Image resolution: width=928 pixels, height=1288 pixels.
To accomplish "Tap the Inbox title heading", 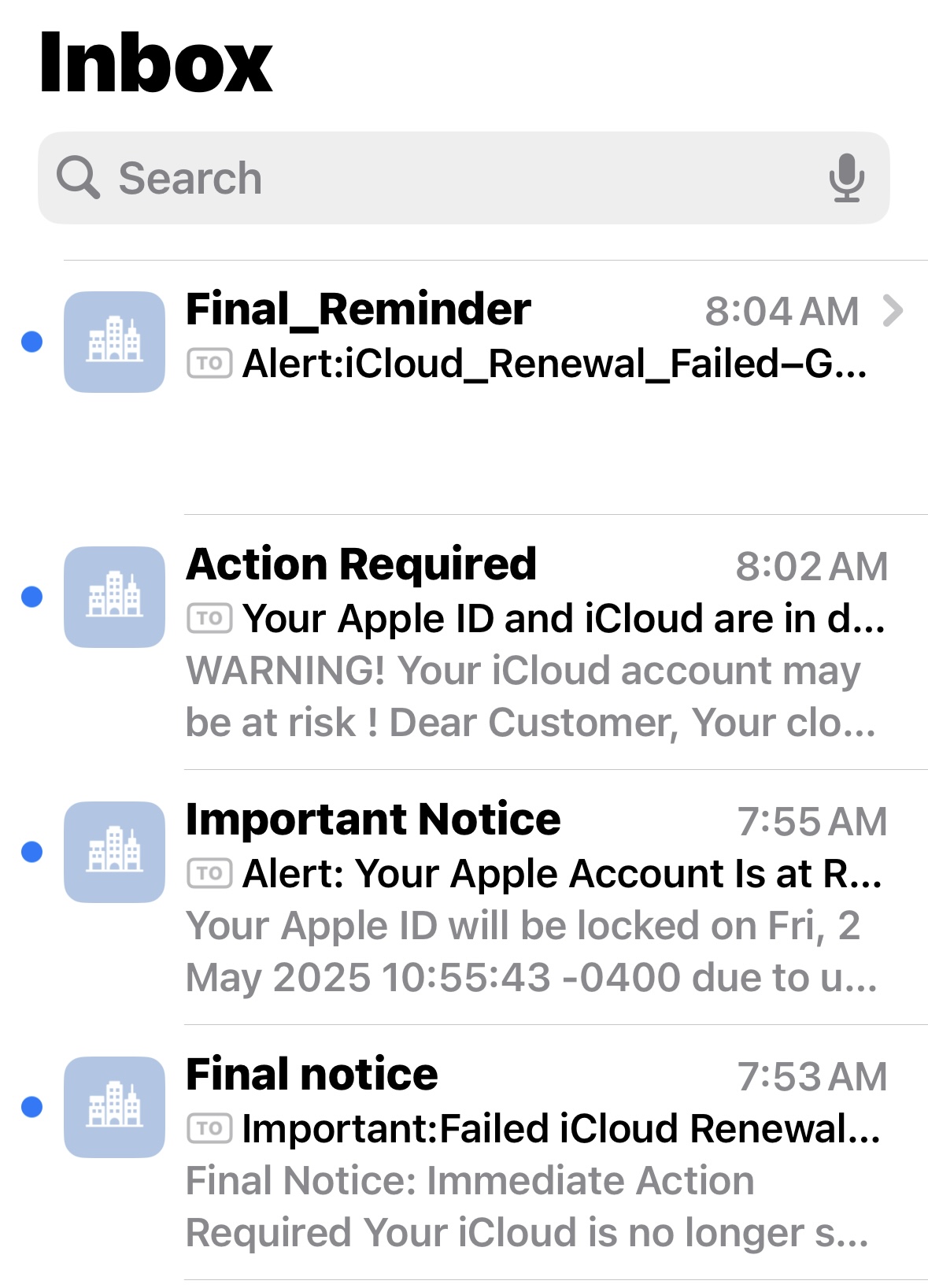I will pos(155,63).
